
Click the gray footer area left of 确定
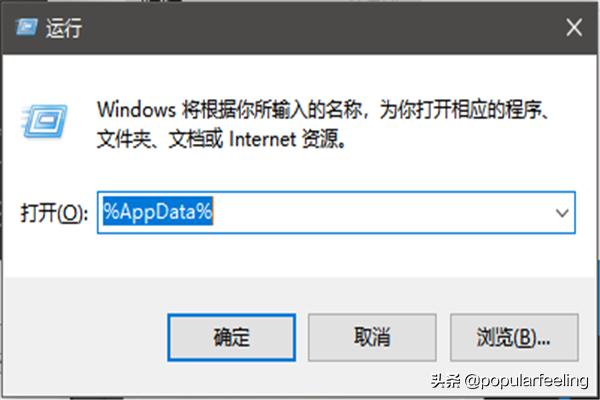click(x=85, y=337)
